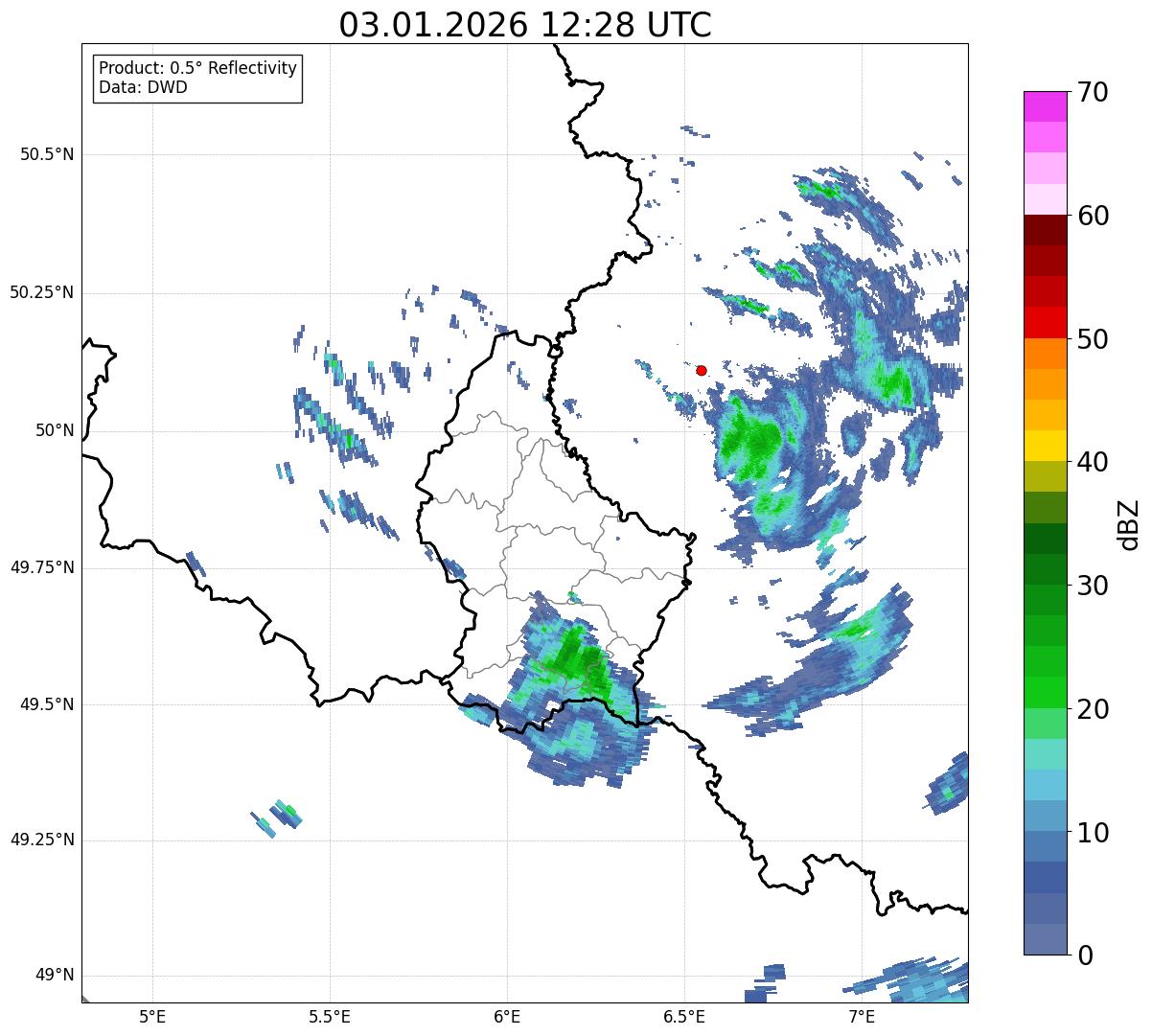
Task: Click the 50°N latitude label
Action: pos(55,430)
